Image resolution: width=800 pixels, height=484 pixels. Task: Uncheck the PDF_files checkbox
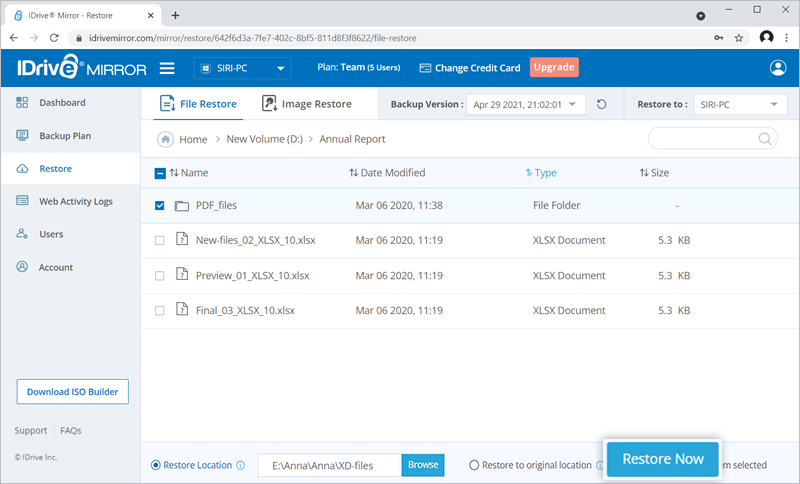[160, 206]
